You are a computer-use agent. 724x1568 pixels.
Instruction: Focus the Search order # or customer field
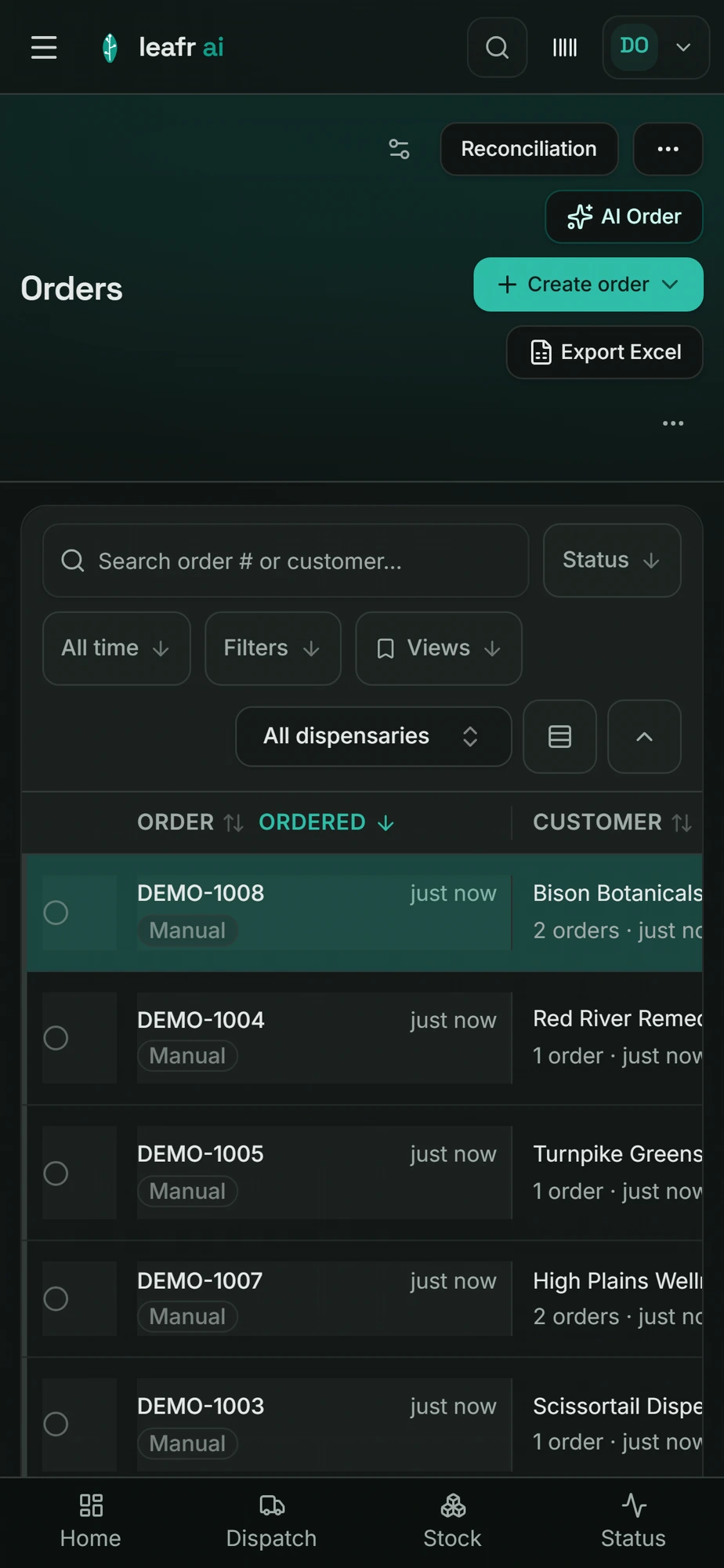pos(286,561)
